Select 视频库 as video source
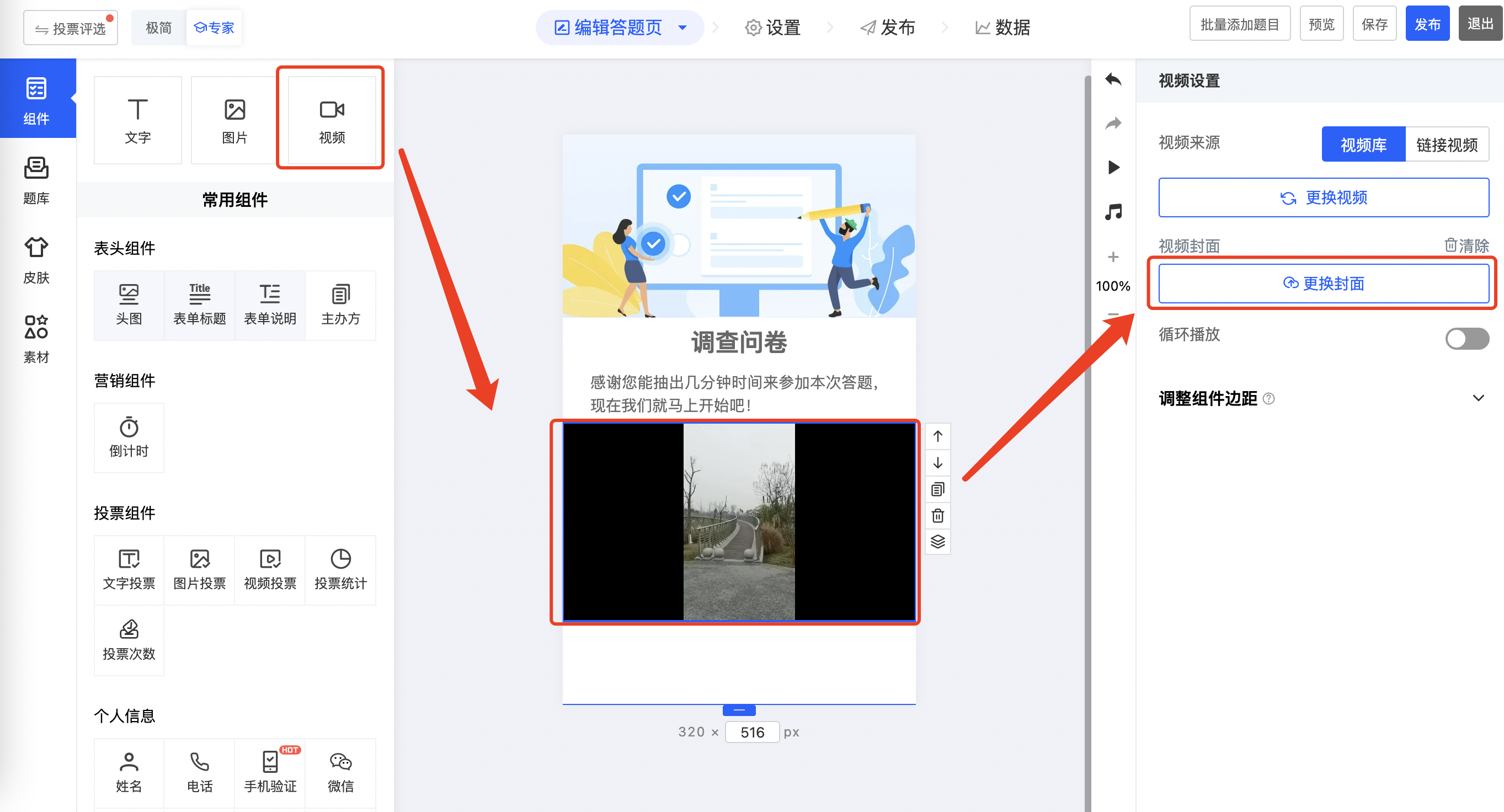Screen dimensions: 1504x812 click(x=1363, y=144)
